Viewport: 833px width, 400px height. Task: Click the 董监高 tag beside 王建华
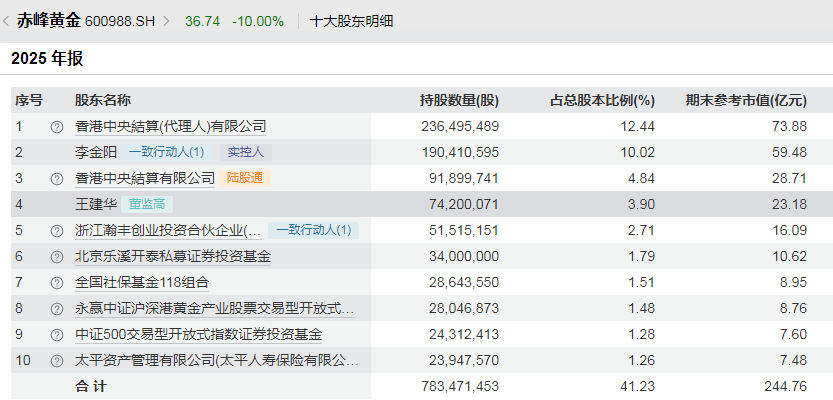[149, 204]
